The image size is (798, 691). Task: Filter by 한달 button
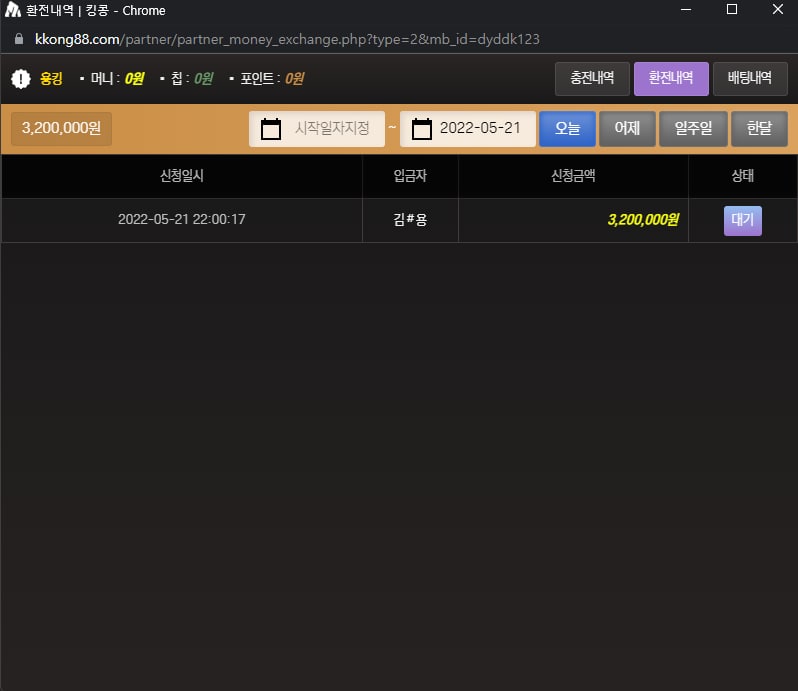click(x=759, y=129)
